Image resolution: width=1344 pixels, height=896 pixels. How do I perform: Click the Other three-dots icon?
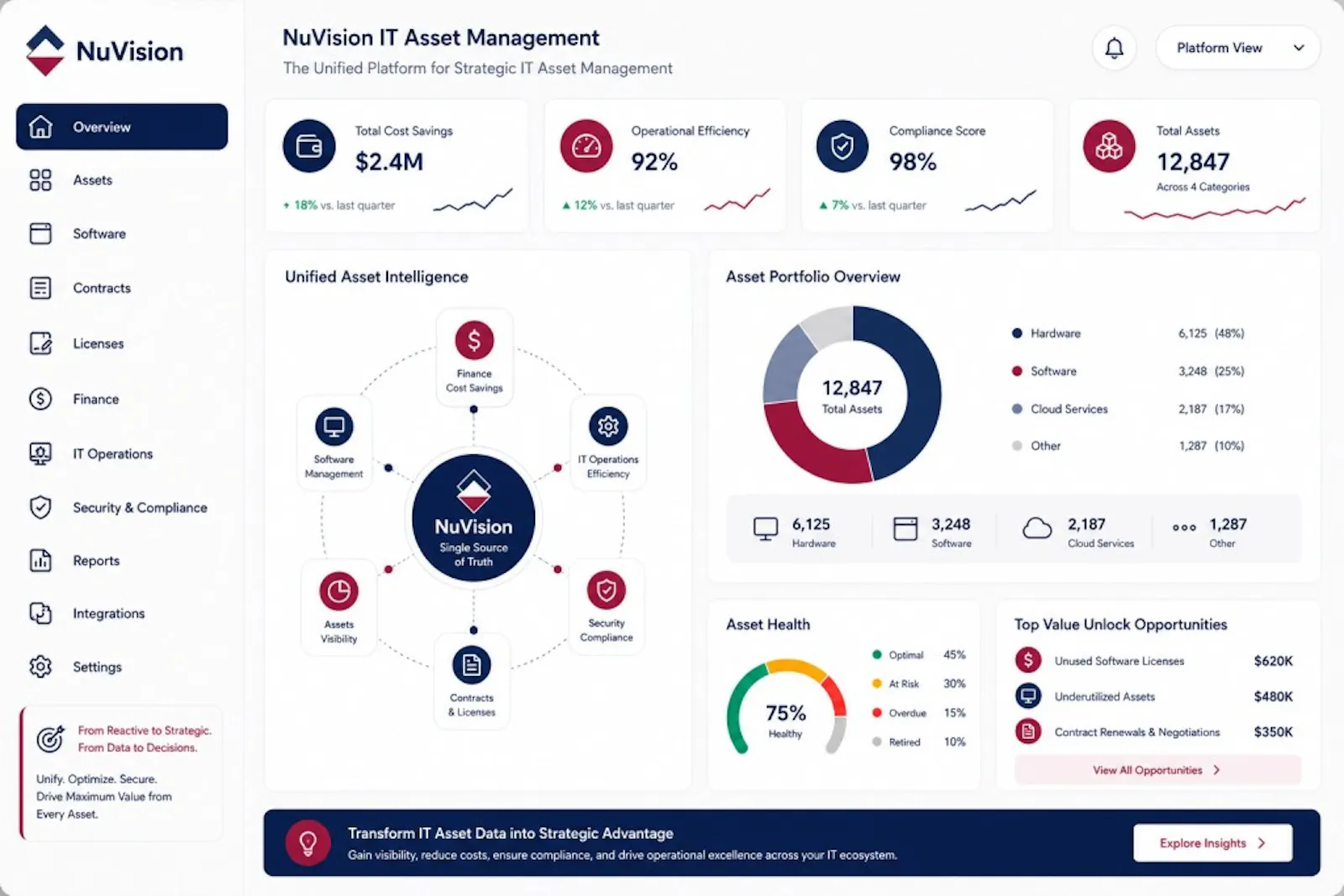[x=1184, y=527]
